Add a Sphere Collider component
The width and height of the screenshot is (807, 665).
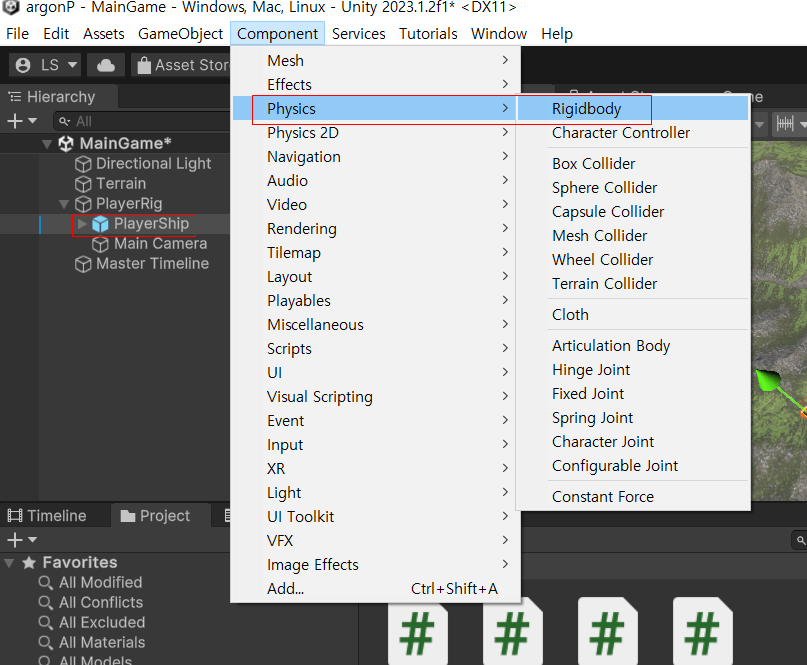633,188
